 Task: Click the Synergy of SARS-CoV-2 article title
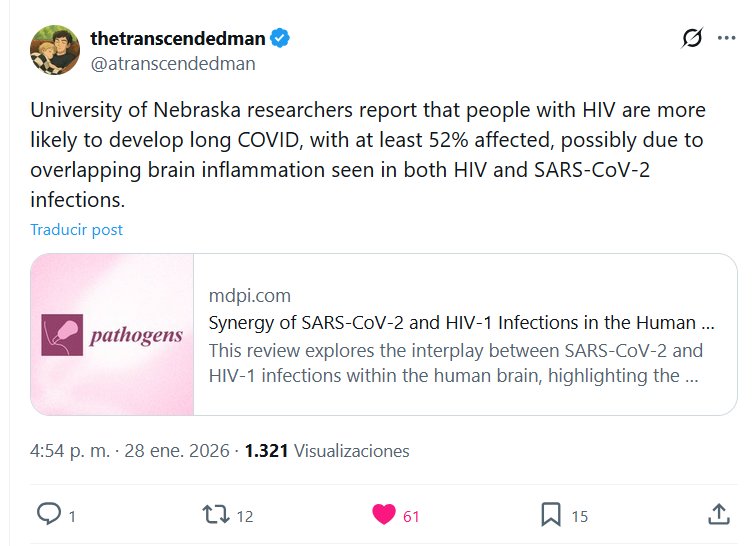tap(461, 323)
